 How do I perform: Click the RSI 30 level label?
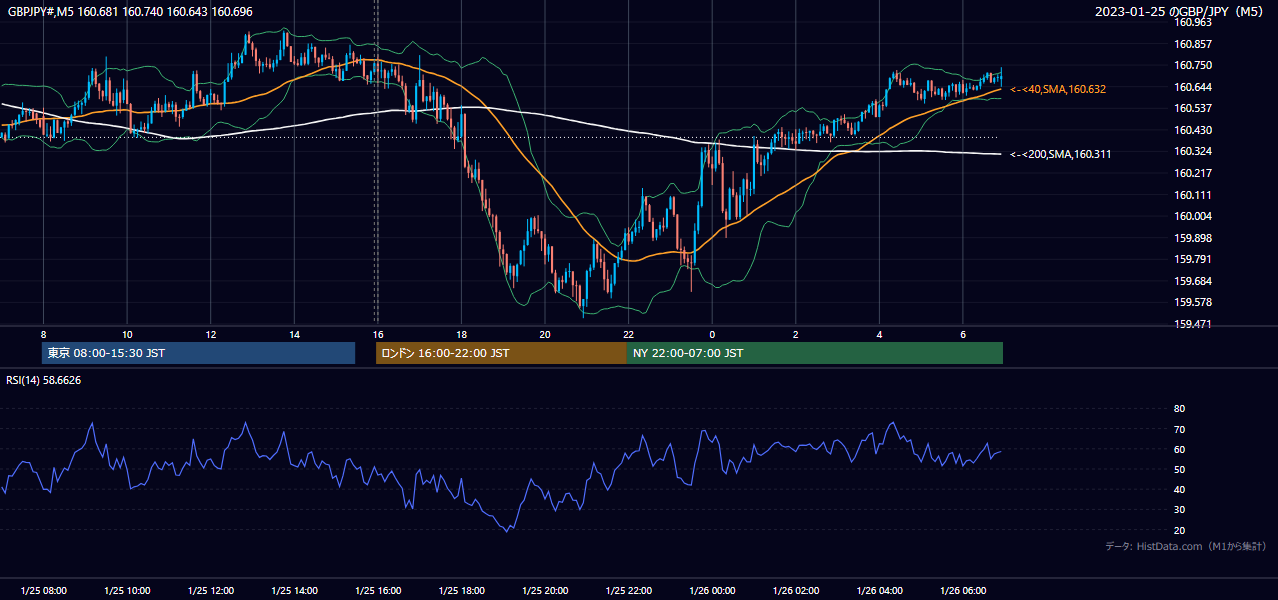coord(1179,510)
